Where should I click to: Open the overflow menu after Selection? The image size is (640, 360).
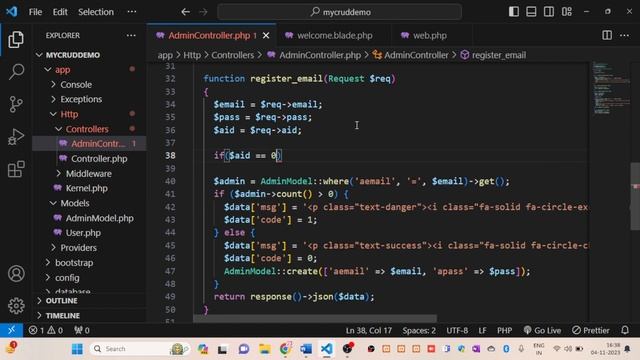tap(132, 12)
